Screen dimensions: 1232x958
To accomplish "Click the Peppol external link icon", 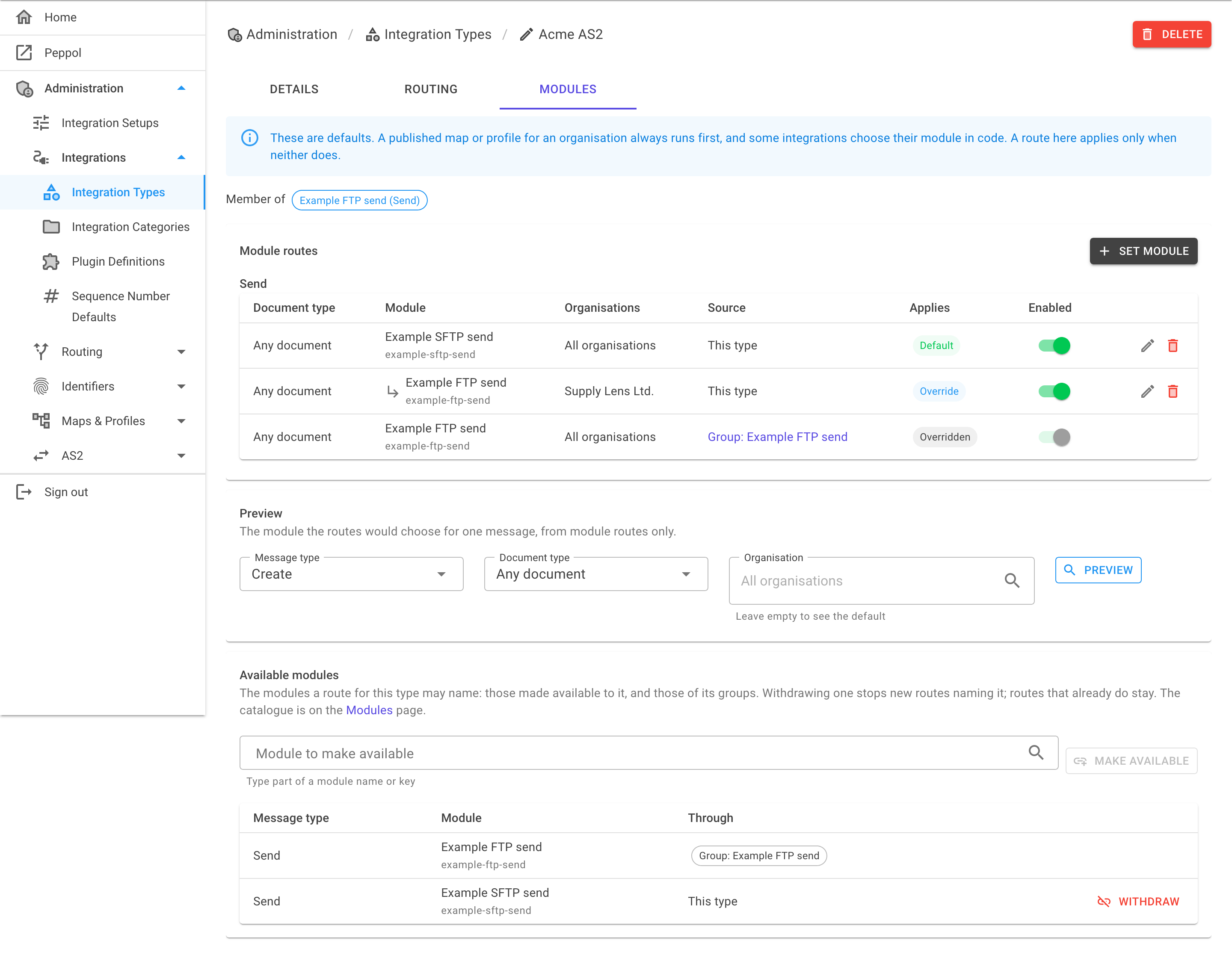I will pos(24,53).
